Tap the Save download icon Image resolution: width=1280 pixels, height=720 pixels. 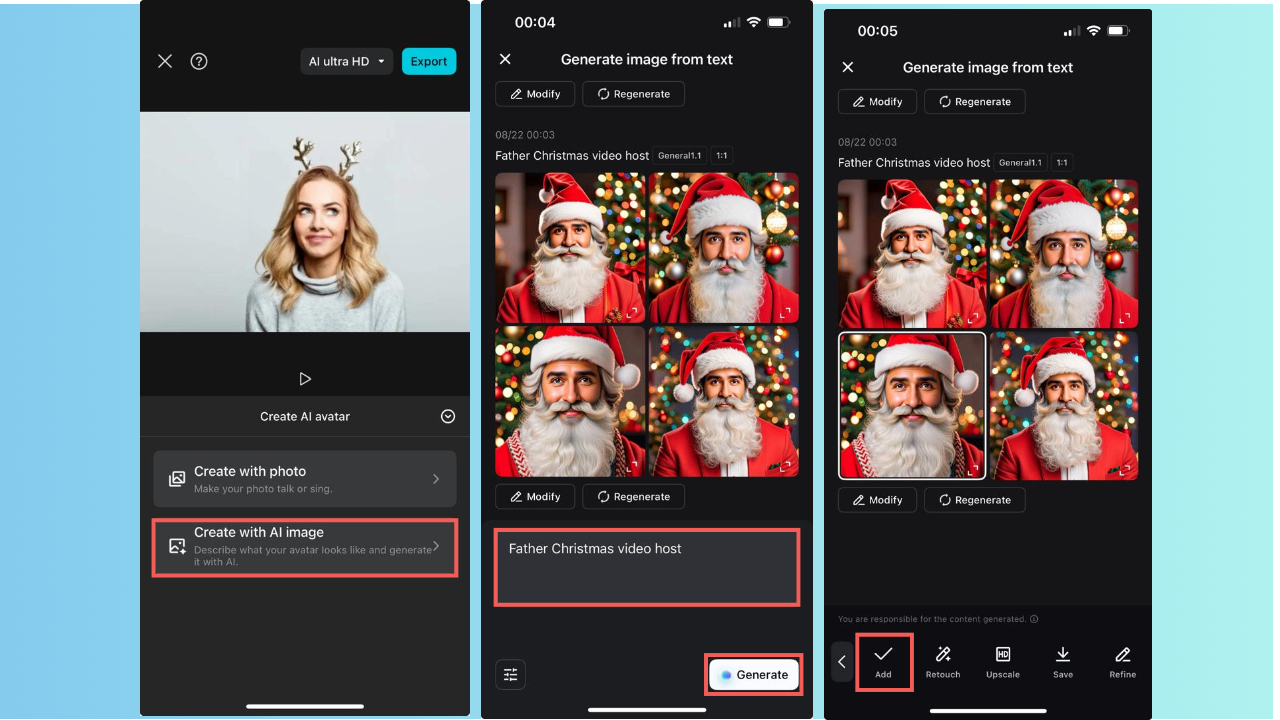coord(1063,660)
